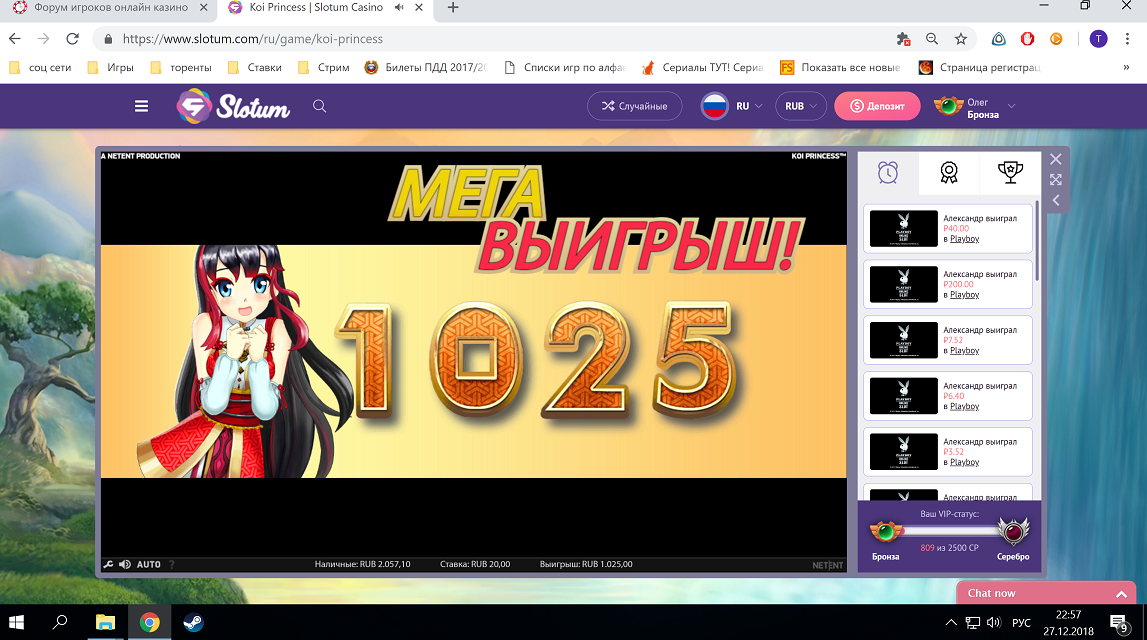The image size is (1147, 640).
Task: Click the page zoom magnifier icon
Action: 932,39
